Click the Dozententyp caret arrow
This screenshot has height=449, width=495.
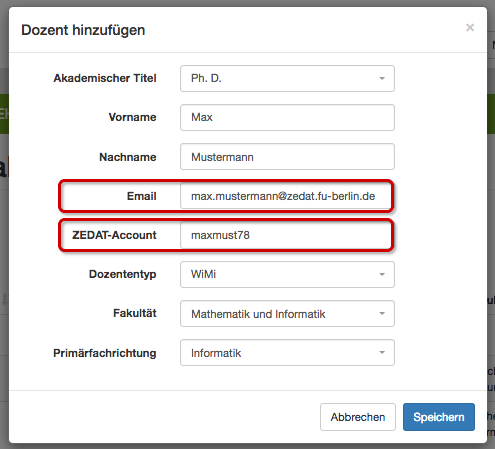(x=382, y=275)
